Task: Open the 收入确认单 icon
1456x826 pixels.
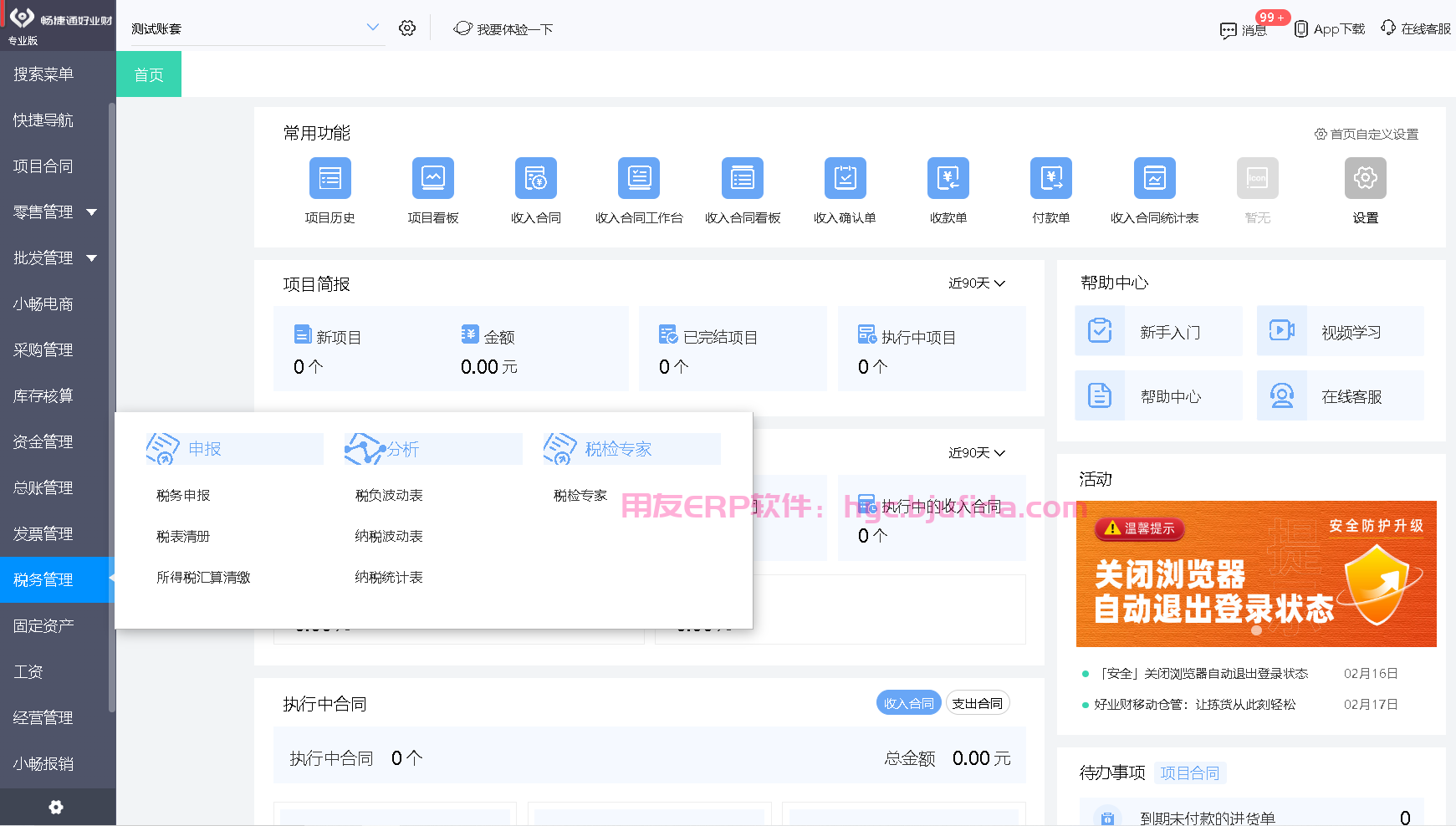Action: 845,178
